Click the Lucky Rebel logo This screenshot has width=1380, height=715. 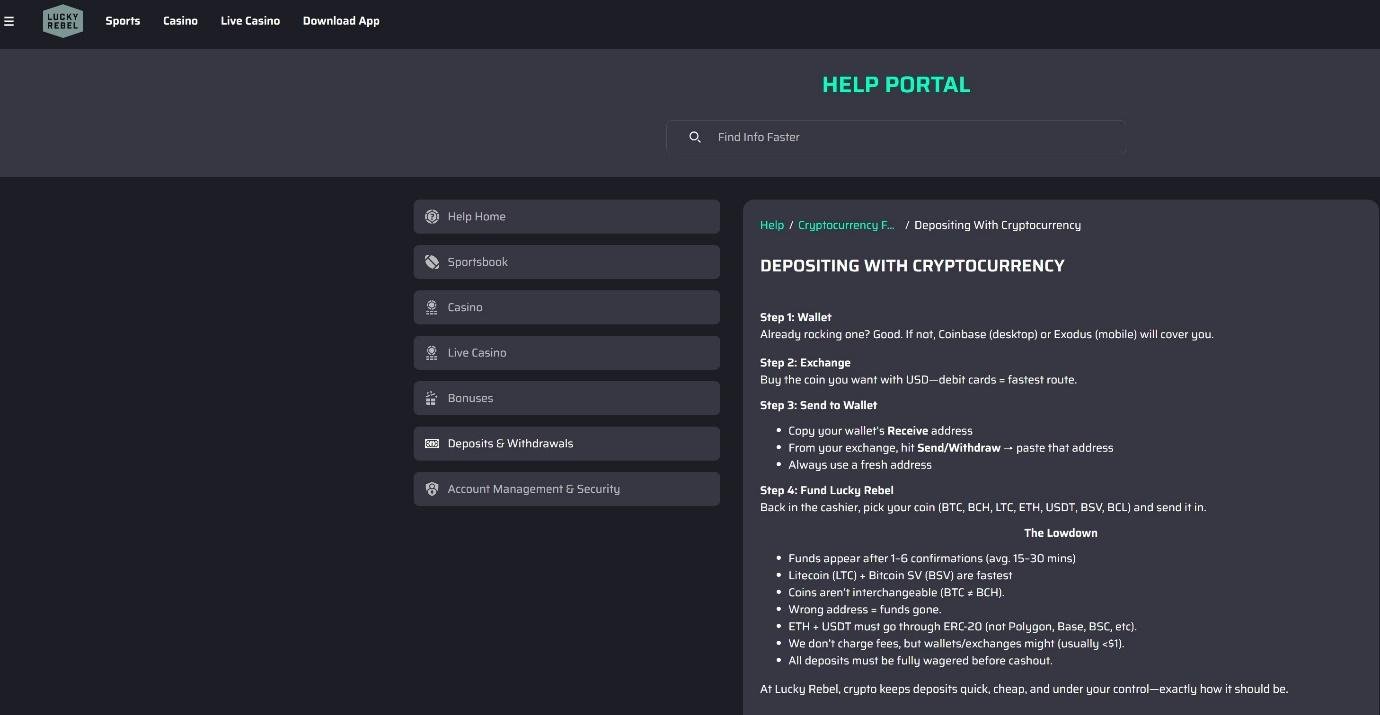[x=63, y=21]
